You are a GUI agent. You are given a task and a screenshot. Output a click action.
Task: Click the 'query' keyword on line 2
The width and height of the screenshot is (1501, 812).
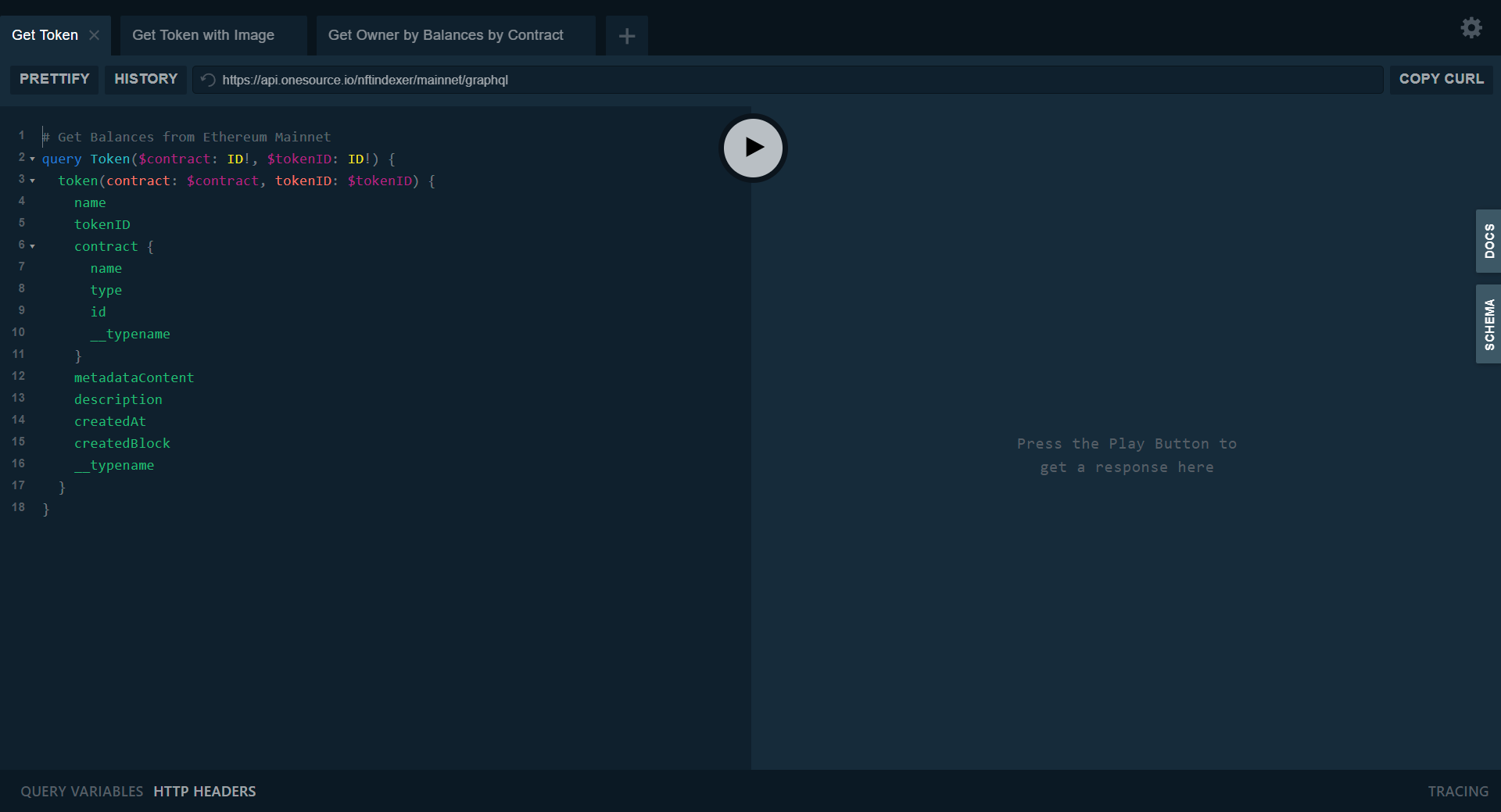62,159
